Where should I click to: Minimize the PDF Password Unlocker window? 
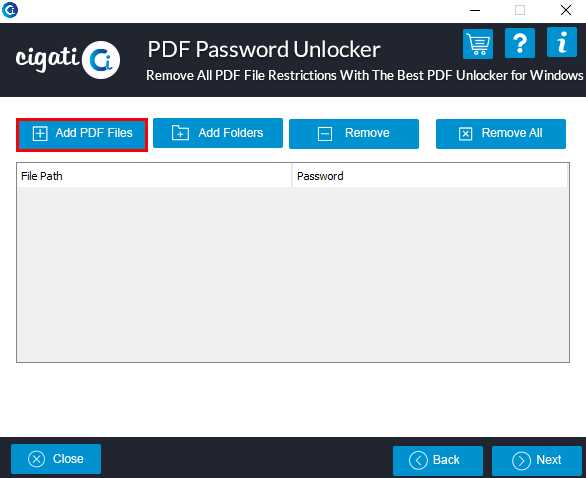(475, 10)
